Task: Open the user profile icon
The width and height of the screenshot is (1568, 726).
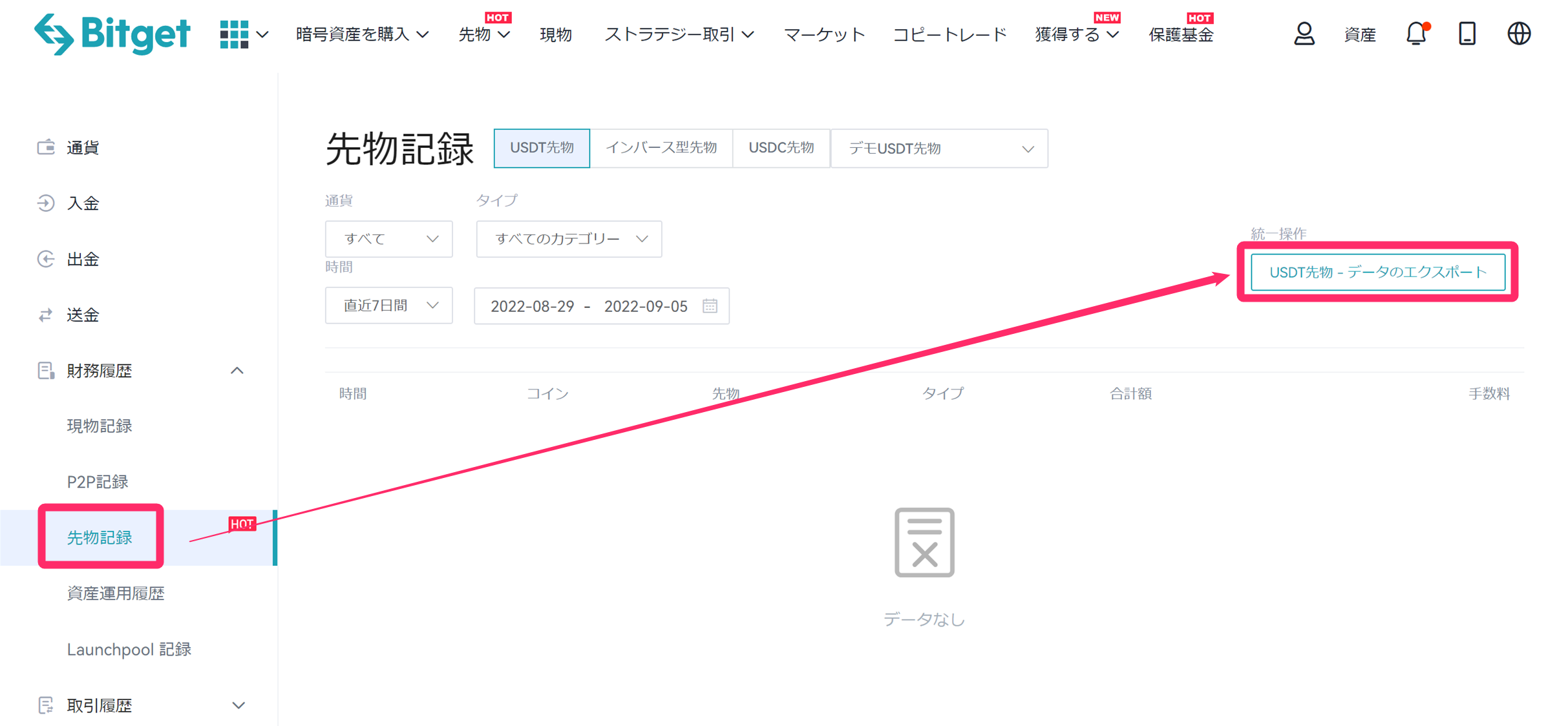Action: click(1304, 34)
